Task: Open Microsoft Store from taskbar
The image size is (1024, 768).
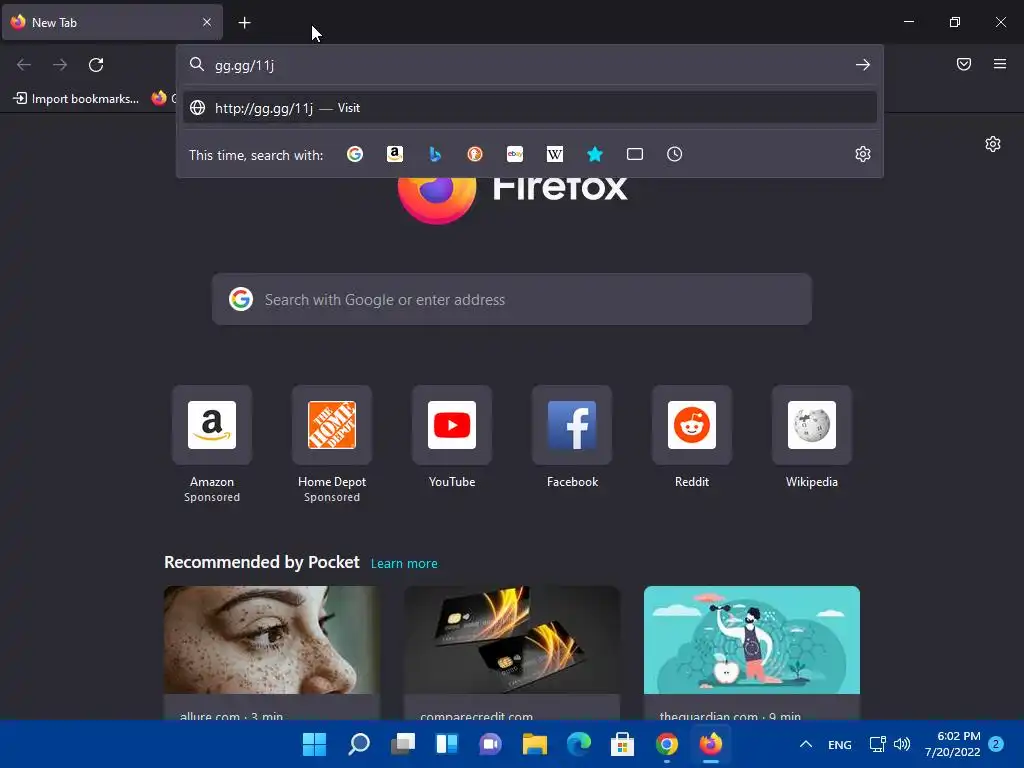Action: coord(622,744)
